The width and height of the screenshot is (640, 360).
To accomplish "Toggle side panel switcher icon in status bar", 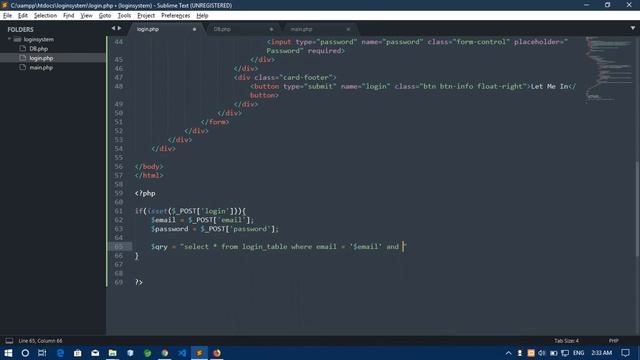I will coord(9,341).
